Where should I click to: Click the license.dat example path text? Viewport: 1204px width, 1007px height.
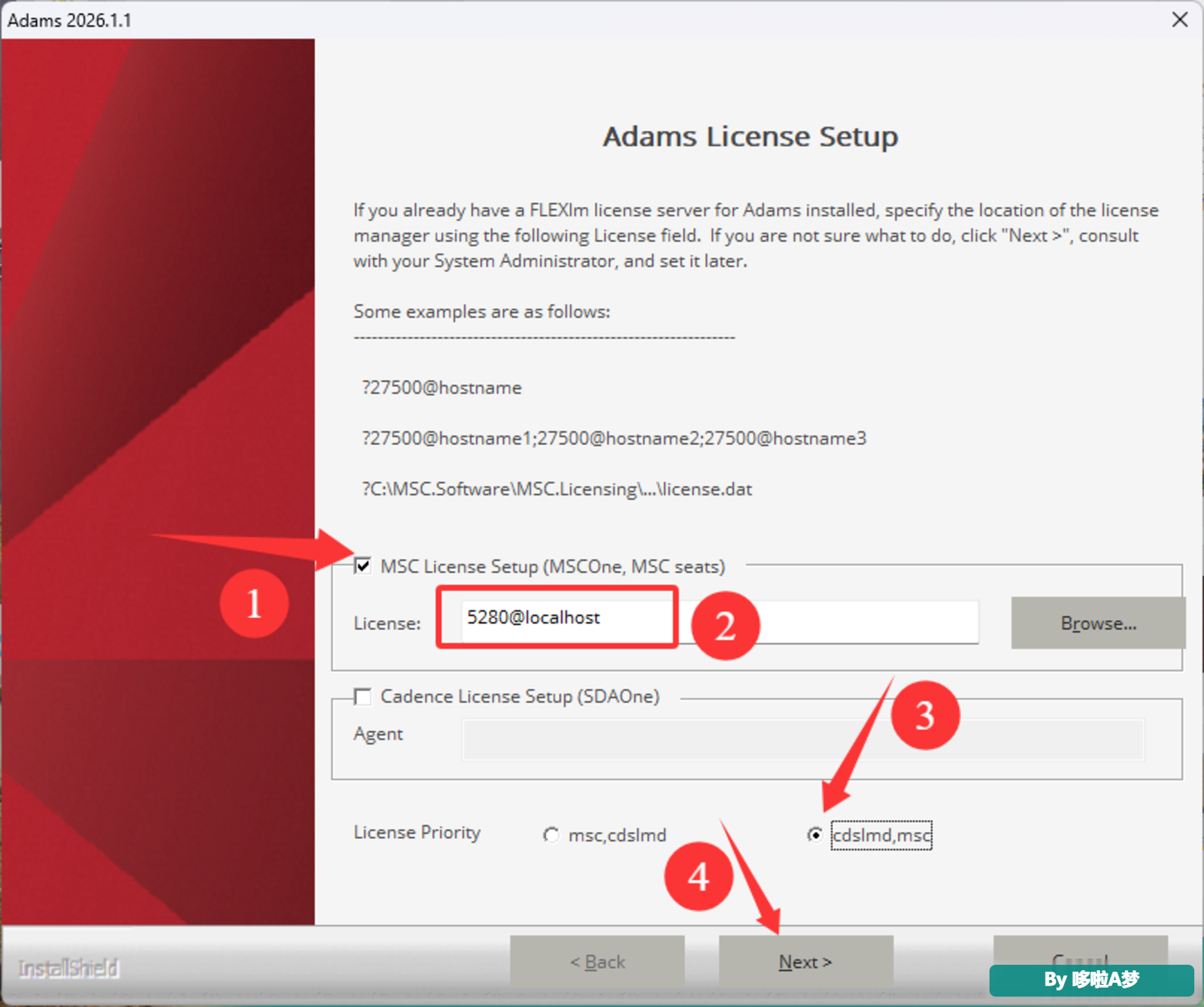tap(557, 489)
